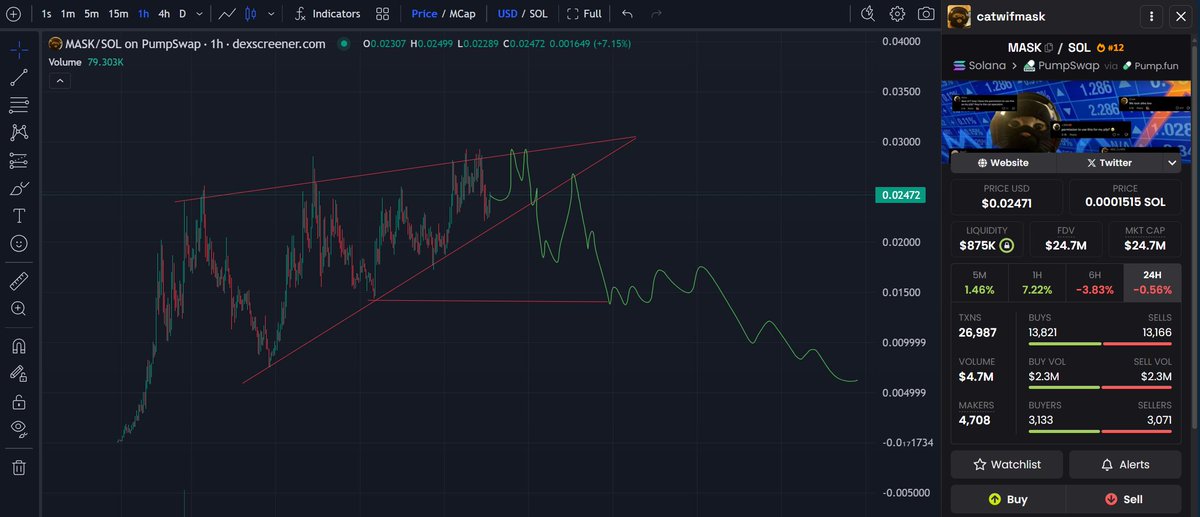Screen dimensions: 1200x517
Task: Select the 1s timeframe
Action: tap(47, 14)
